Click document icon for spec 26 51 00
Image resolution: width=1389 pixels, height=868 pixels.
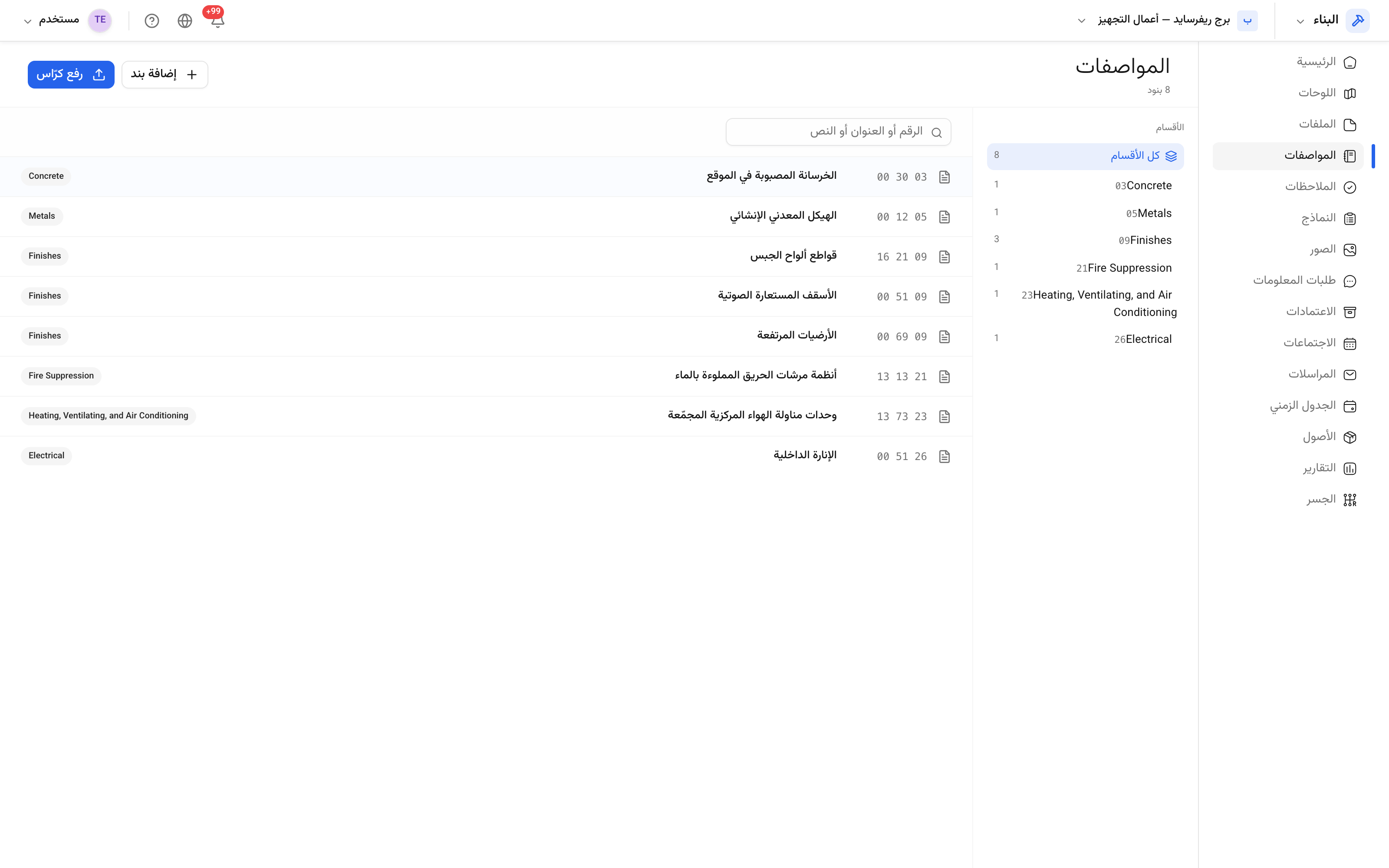944,457
